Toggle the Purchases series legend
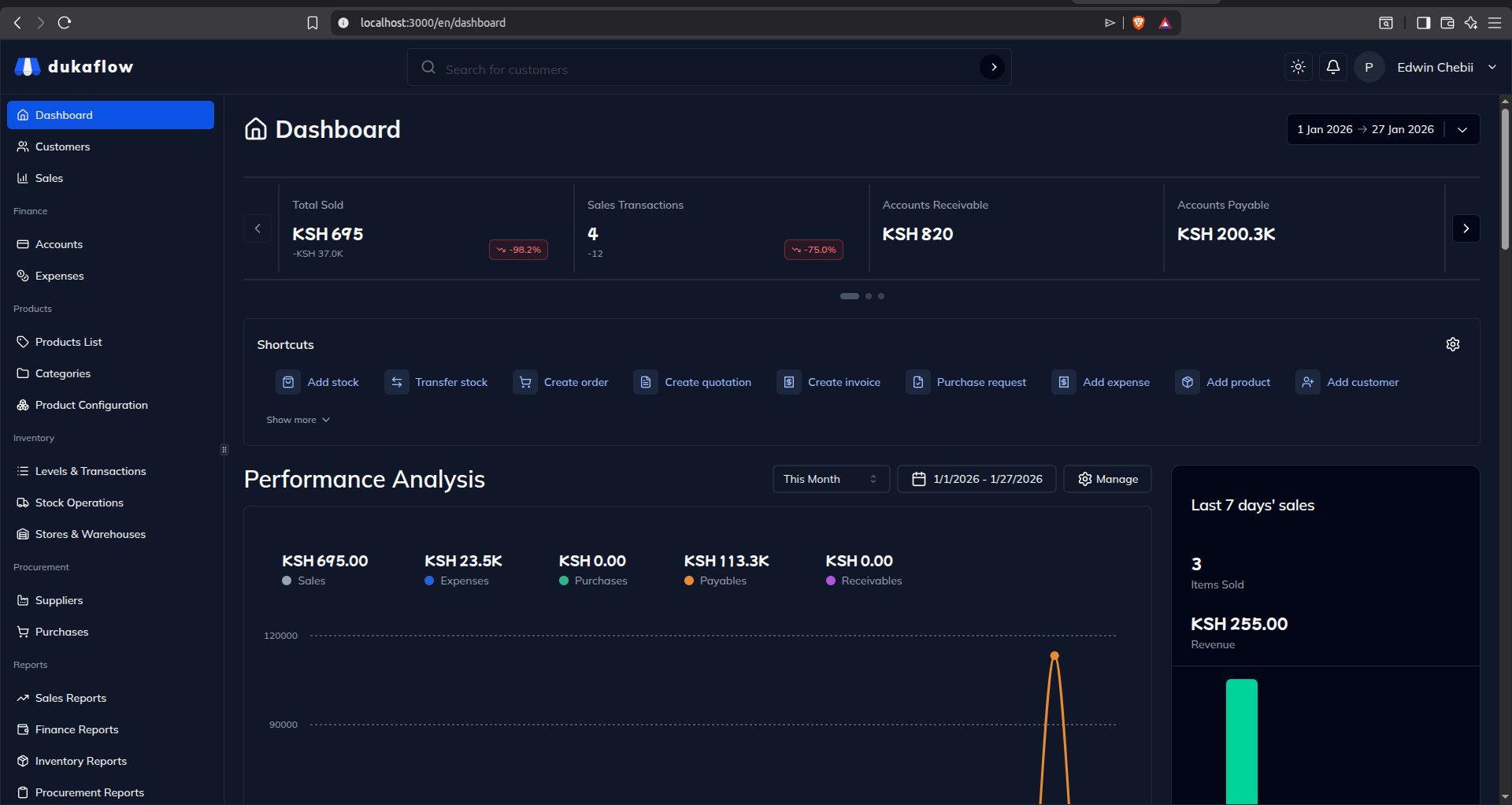The height and width of the screenshot is (805, 1512). click(593, 581)
